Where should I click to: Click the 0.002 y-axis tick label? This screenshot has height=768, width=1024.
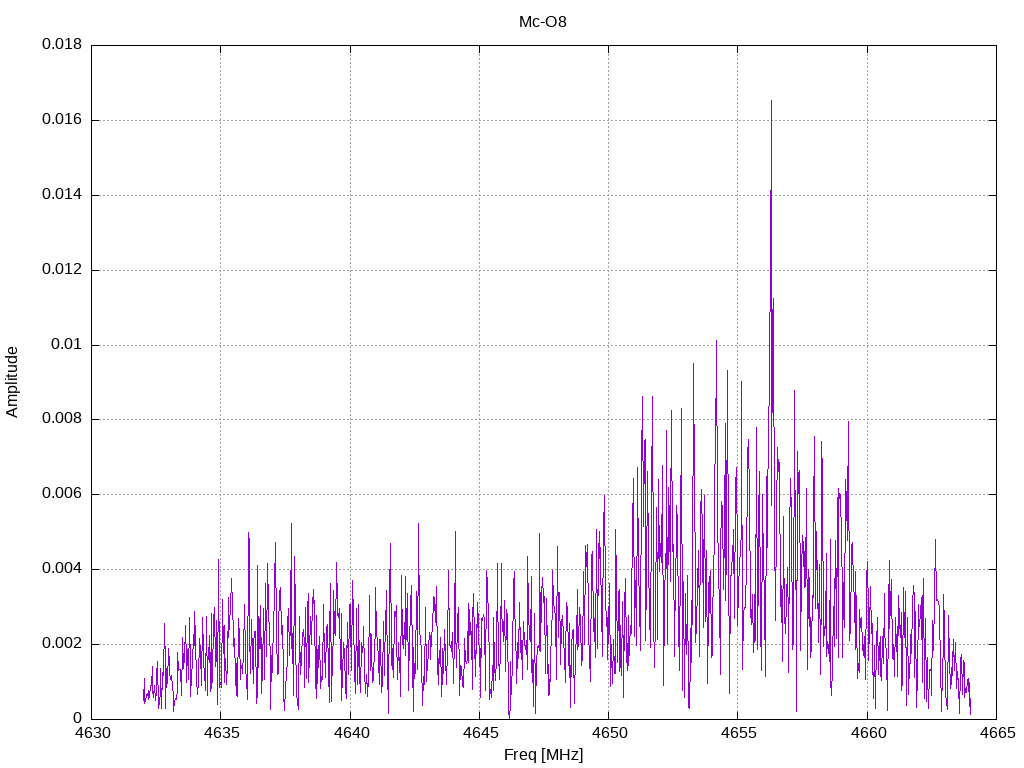(x=61, y=644)
